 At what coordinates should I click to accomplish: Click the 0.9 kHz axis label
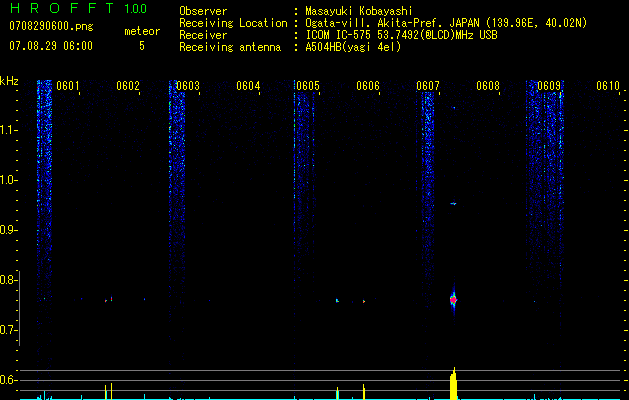8,230
